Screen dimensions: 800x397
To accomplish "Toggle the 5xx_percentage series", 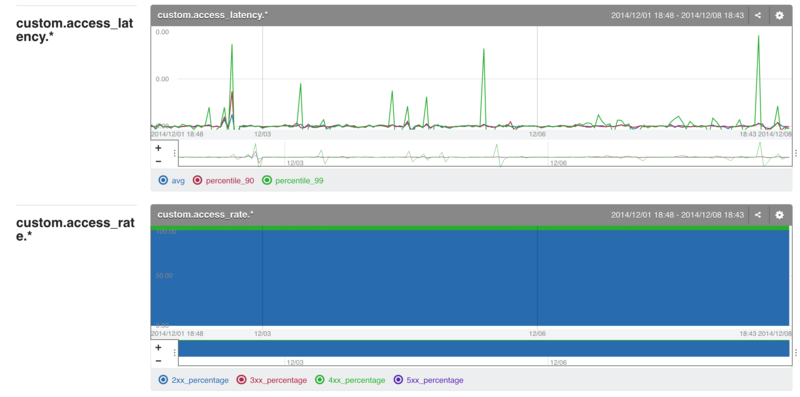I will 429,380.
